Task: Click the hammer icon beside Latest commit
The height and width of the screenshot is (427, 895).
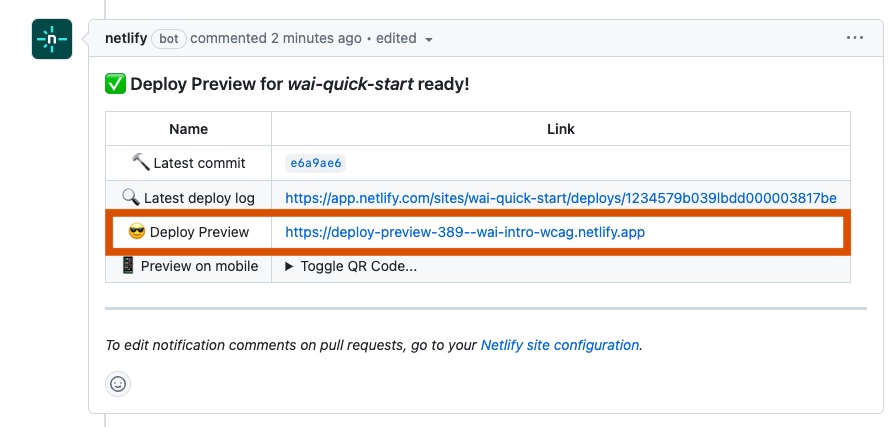Action: click(x=140, y=162)
